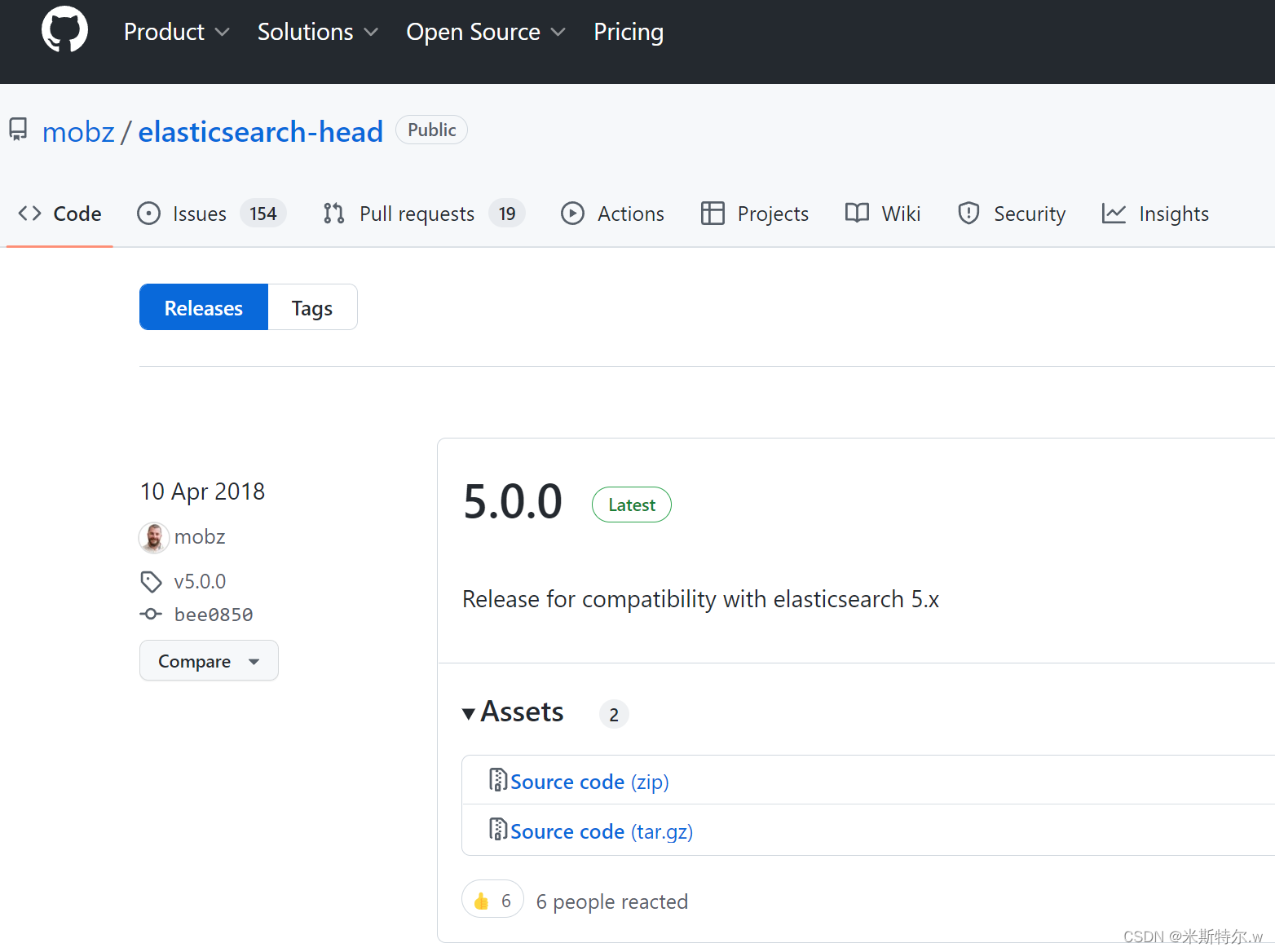Open the Actions tab
Screen dimensions: 1275x952
pyautogui.click(x=613, y=214)
